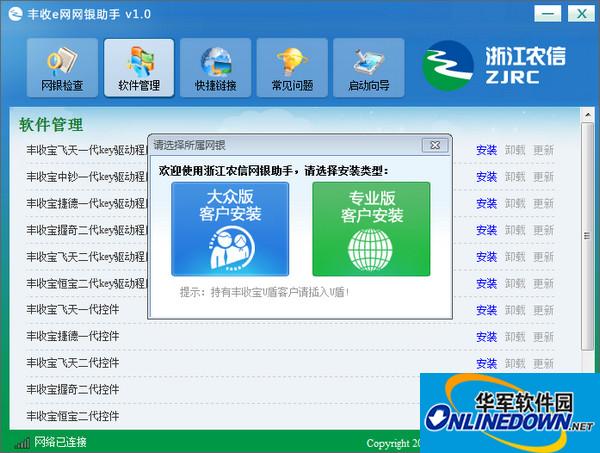Close the 请选择所属网银 dialog
600x453 pixels.
[435, 145]
